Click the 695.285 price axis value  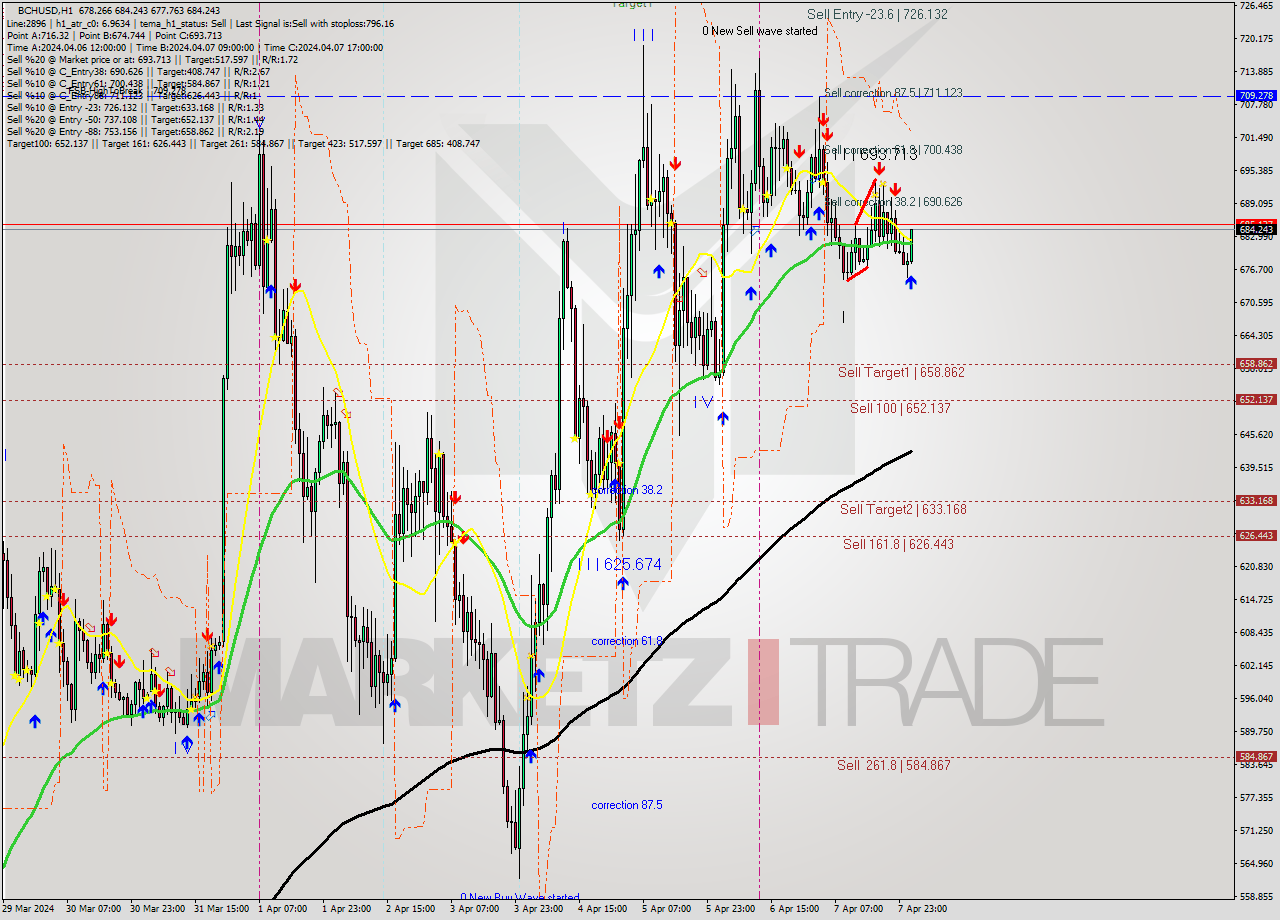[1256, 171]
